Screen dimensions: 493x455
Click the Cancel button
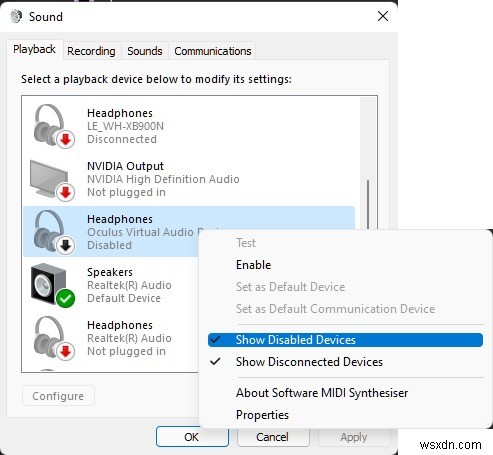pos(272,437)
